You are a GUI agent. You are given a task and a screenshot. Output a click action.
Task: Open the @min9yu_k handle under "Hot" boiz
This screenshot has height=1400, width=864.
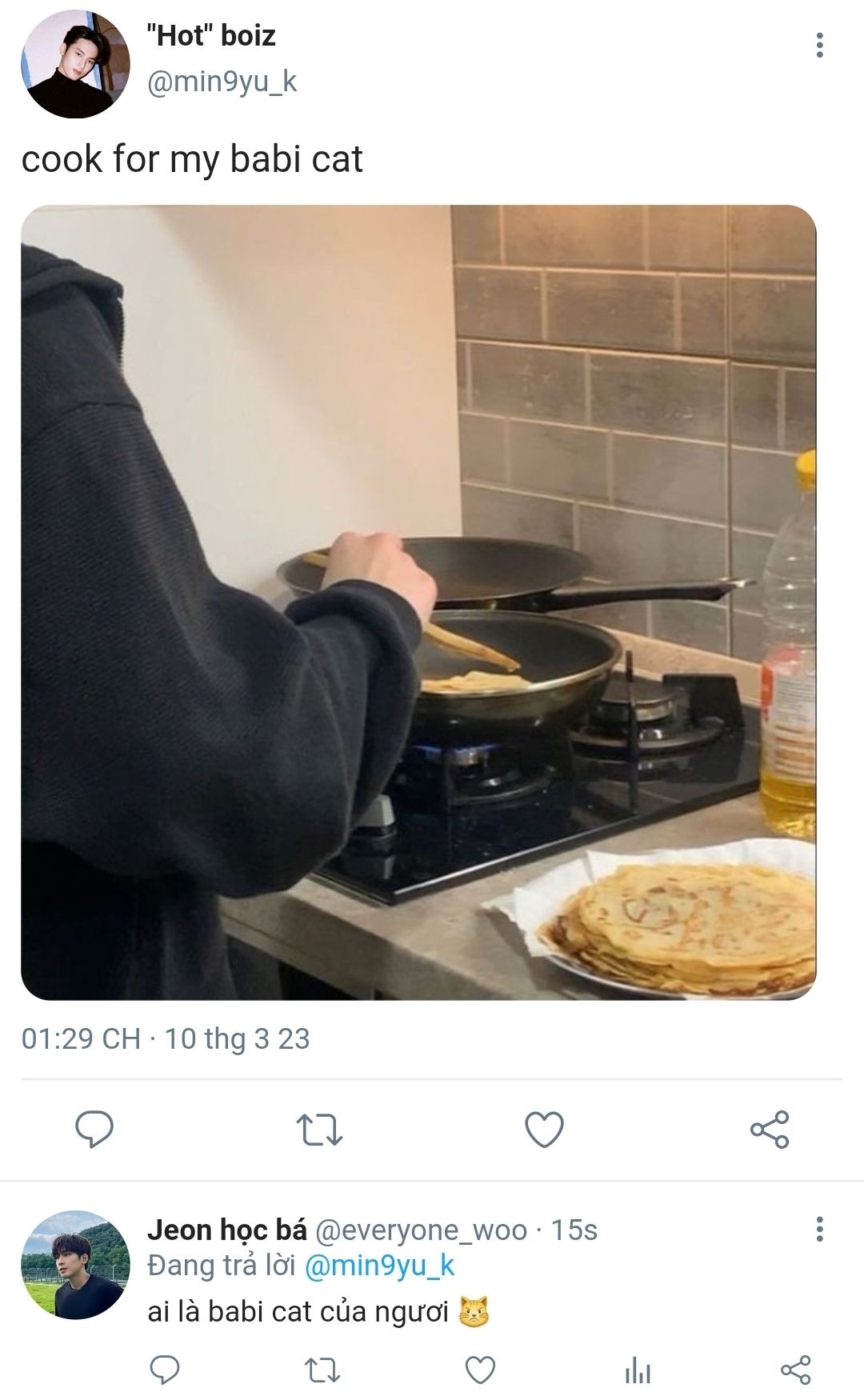click(x=222, y=82)
